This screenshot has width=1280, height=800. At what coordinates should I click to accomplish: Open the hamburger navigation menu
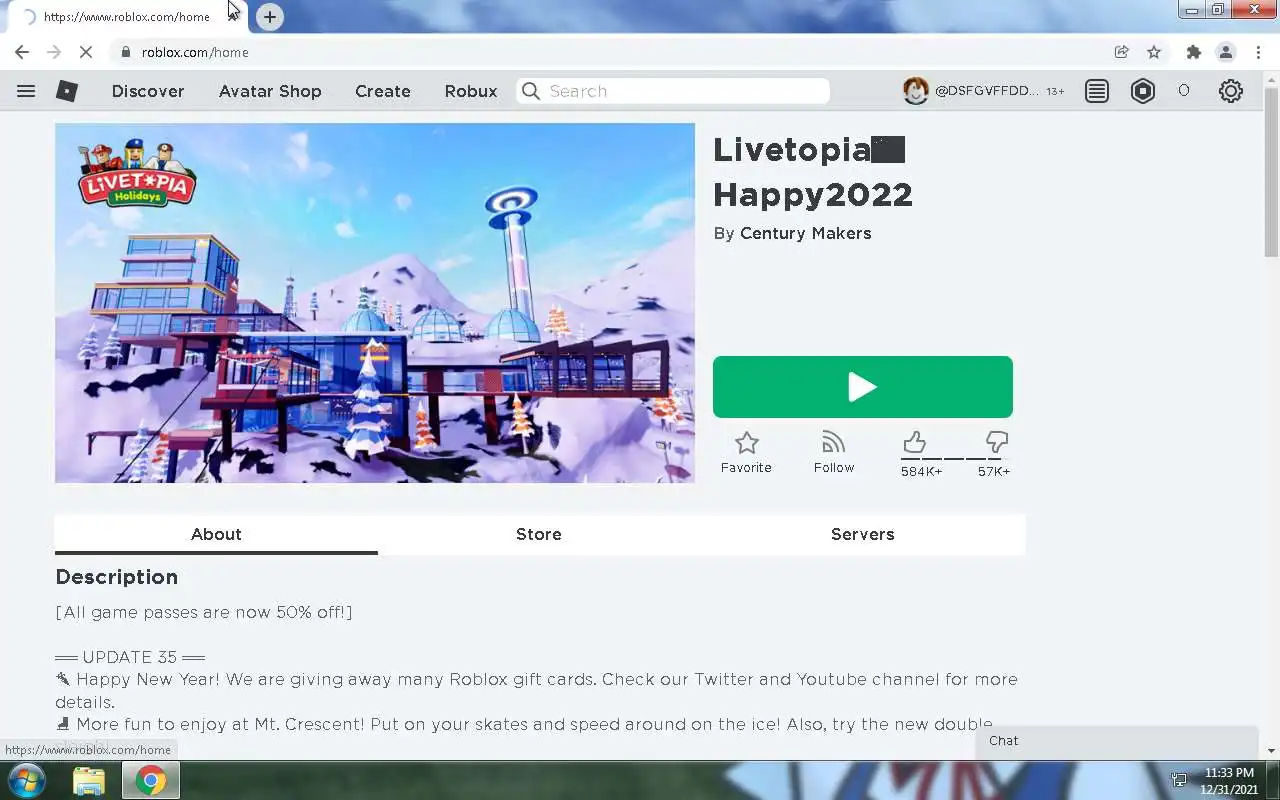[26, 91]
